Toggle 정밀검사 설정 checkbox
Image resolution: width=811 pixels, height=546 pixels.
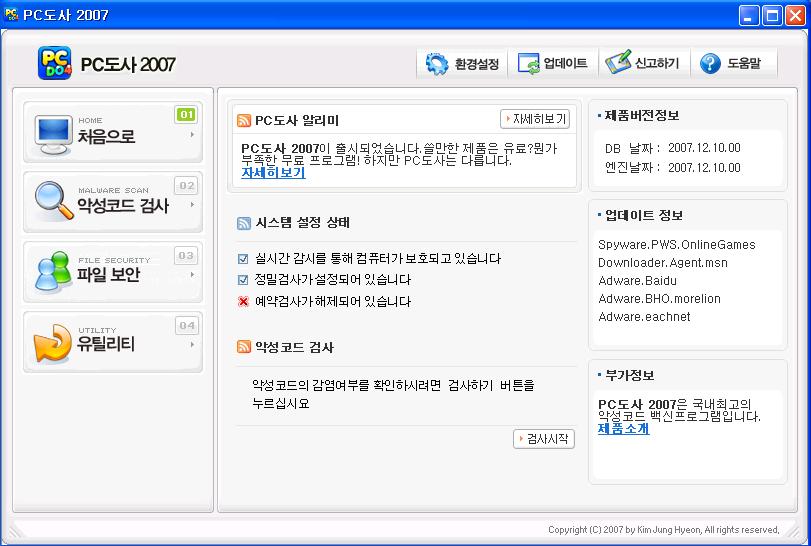[243, 280]
